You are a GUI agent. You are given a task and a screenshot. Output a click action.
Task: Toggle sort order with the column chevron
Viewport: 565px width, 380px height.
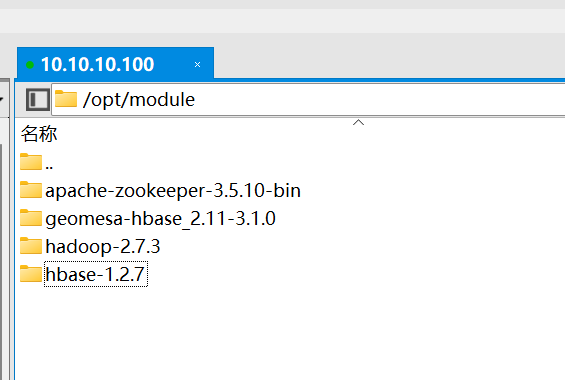358,123
